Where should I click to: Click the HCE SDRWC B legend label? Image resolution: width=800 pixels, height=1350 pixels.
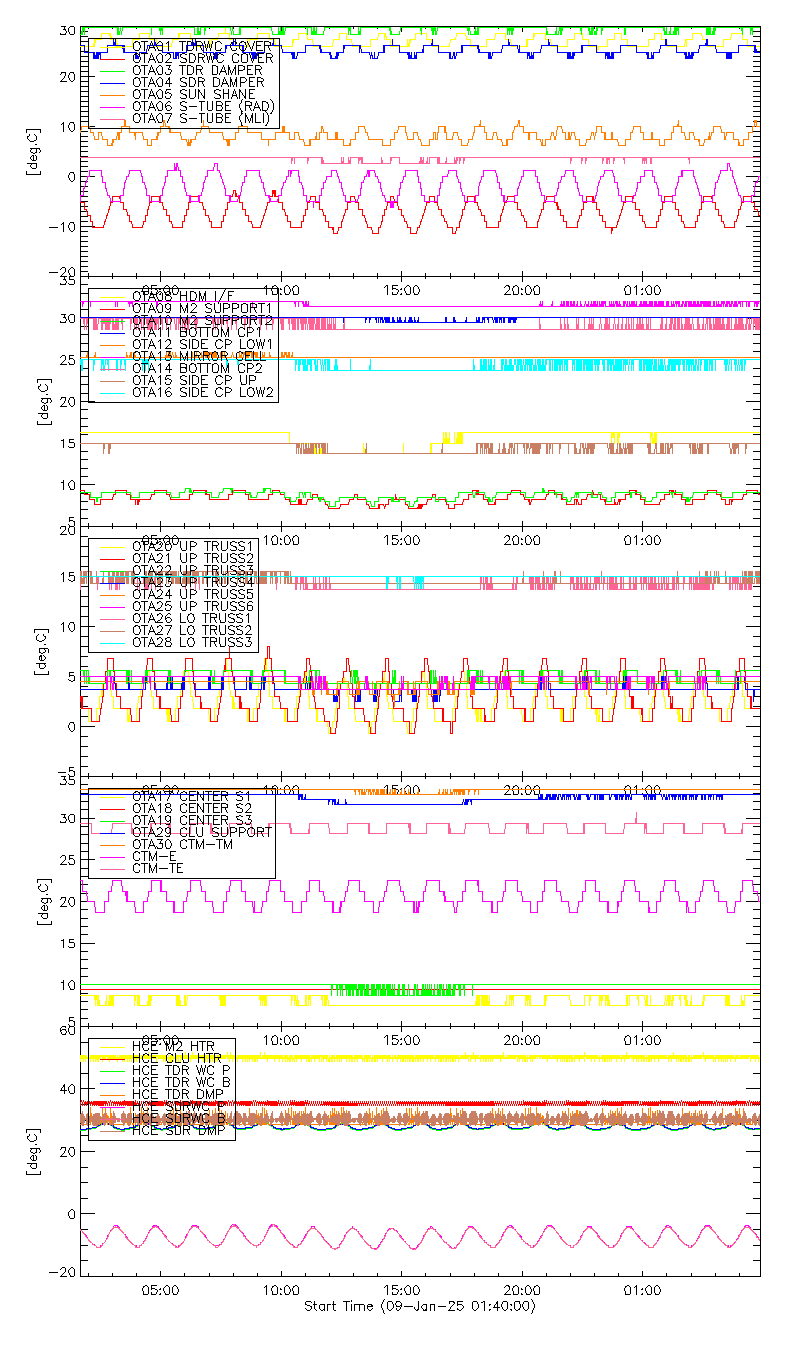(177, 1118)
